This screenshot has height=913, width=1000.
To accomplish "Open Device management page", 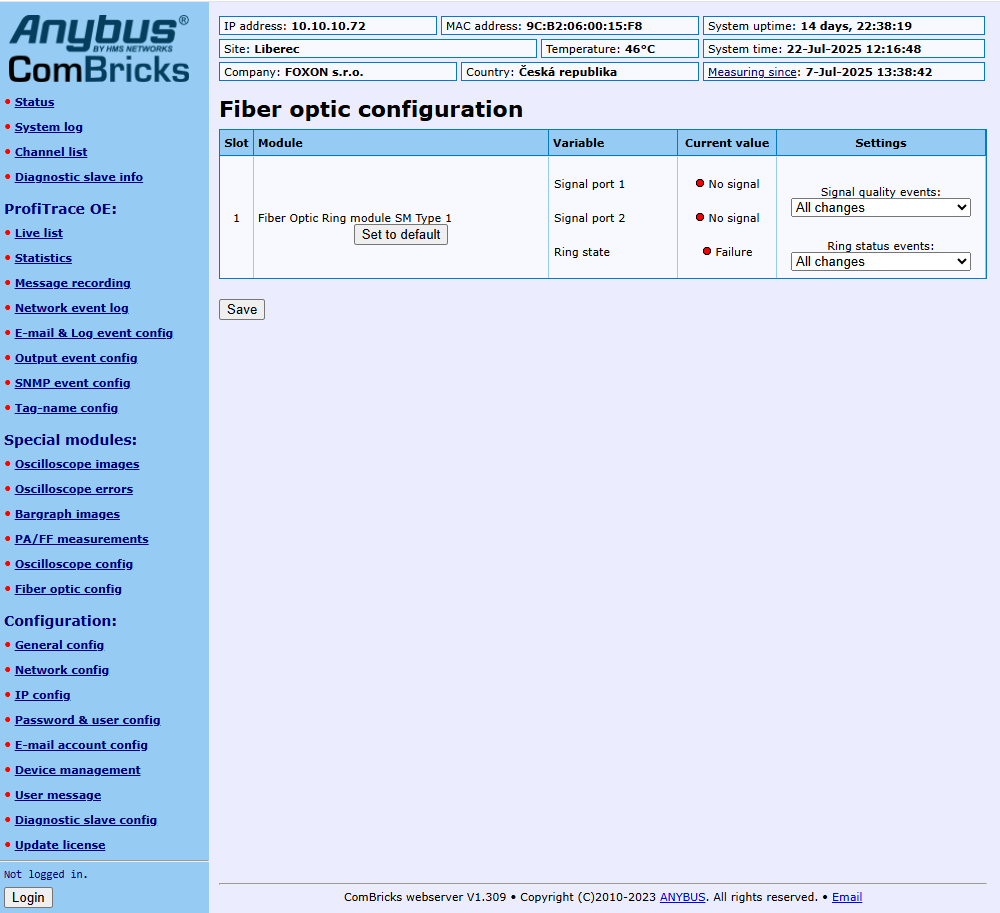I will (78, 770).
